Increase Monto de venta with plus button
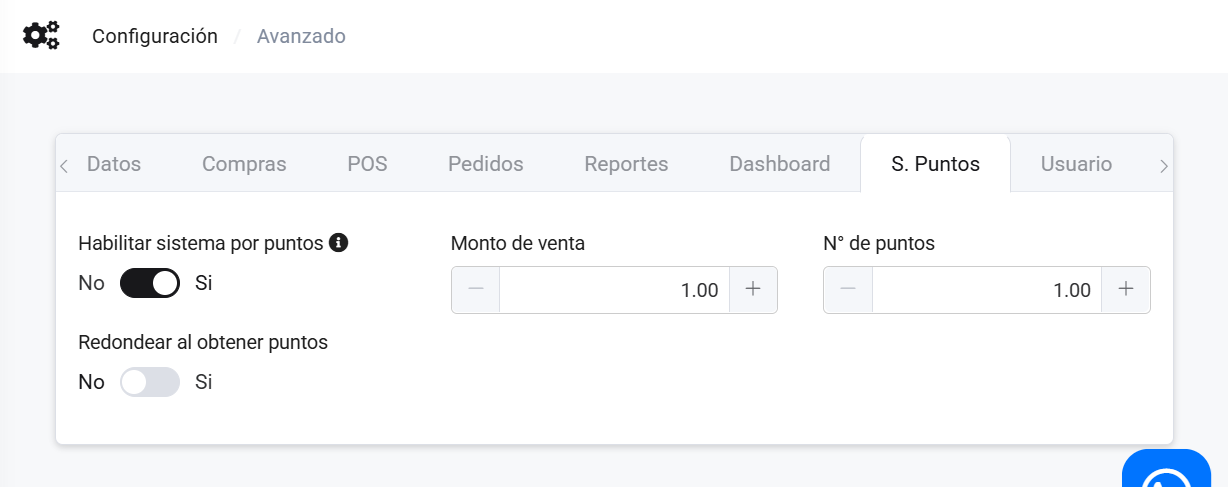1228x487 pixels. 753,290
